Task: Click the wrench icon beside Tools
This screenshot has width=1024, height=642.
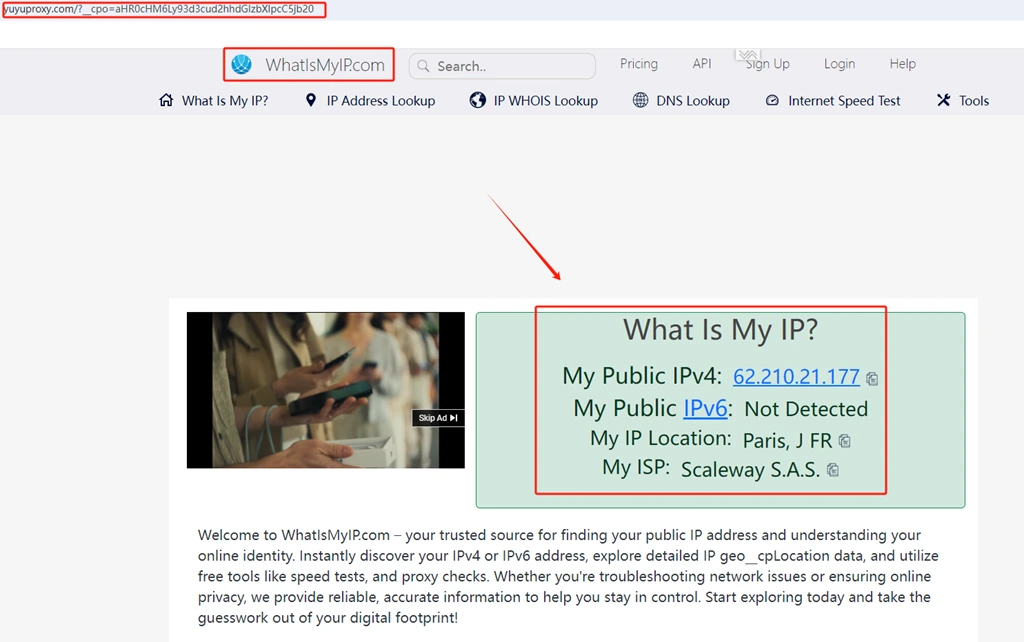Action: (x=943, y=100)
